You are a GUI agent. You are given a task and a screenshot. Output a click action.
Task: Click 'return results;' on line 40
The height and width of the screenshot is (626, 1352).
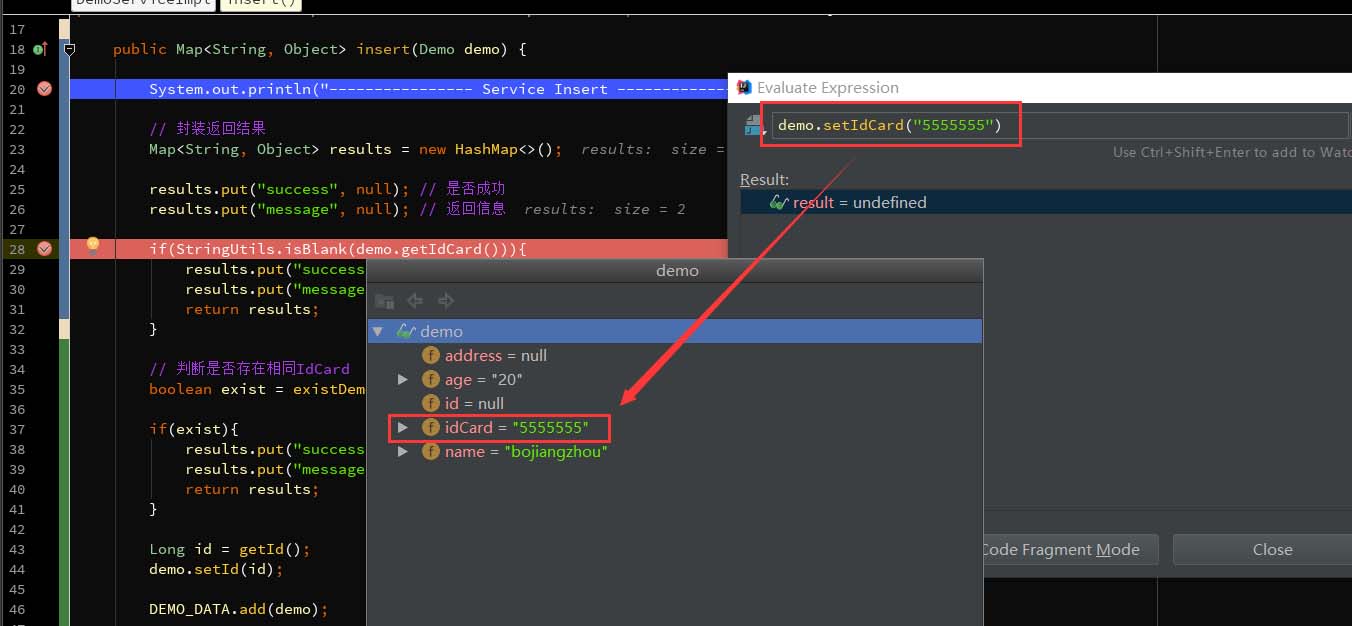pos(252,489)
